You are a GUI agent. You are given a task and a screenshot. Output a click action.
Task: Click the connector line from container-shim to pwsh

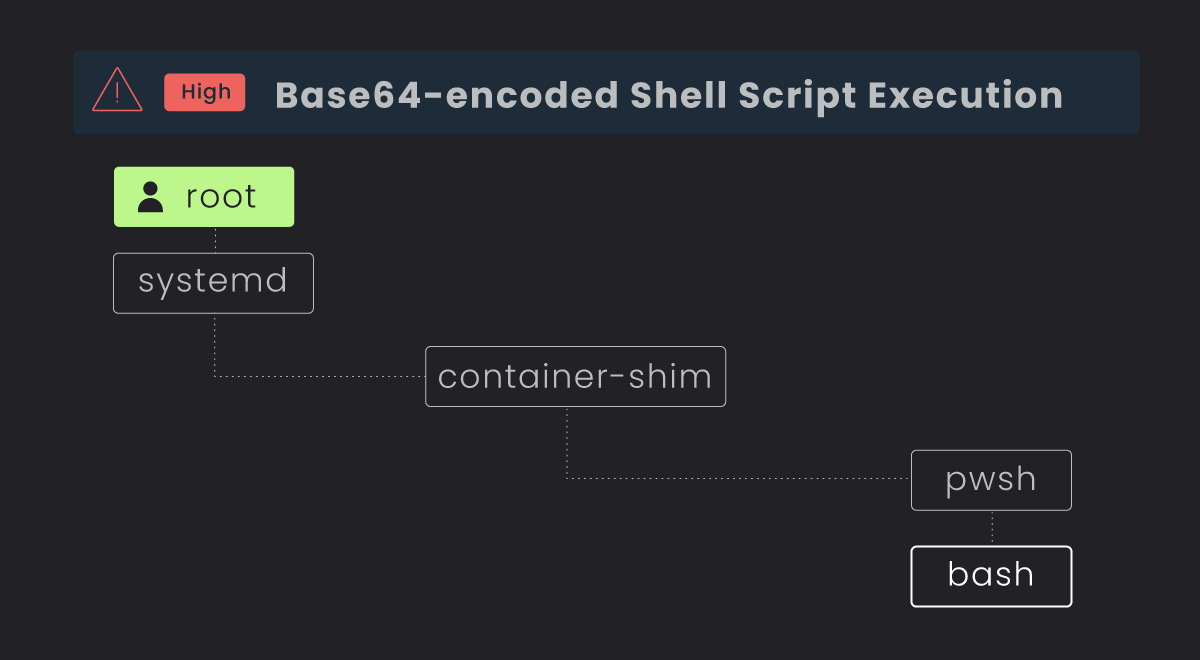click(740, 478)
